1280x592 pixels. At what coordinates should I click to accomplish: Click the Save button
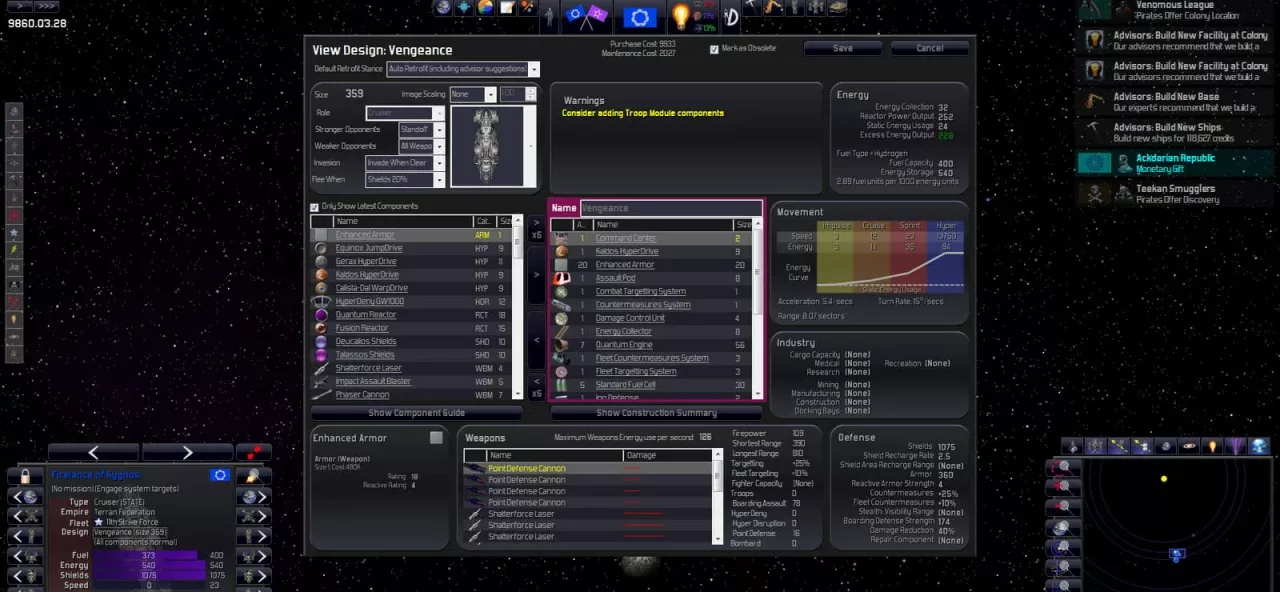point(843,48)
